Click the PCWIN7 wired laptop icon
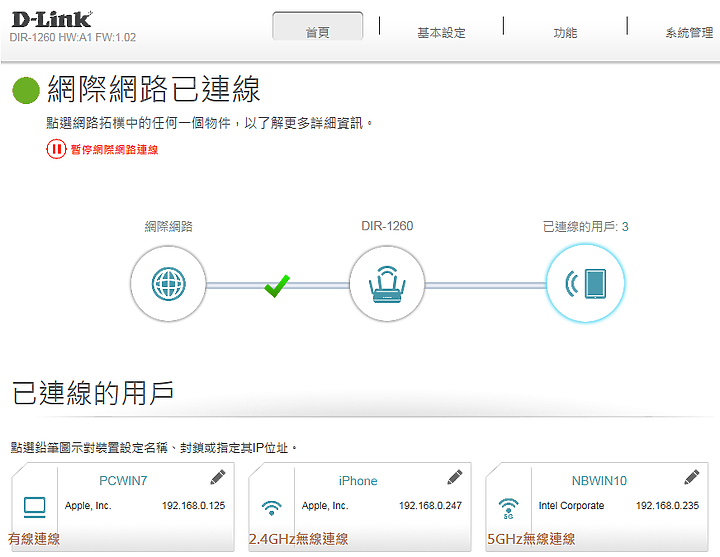 point(34,507)
